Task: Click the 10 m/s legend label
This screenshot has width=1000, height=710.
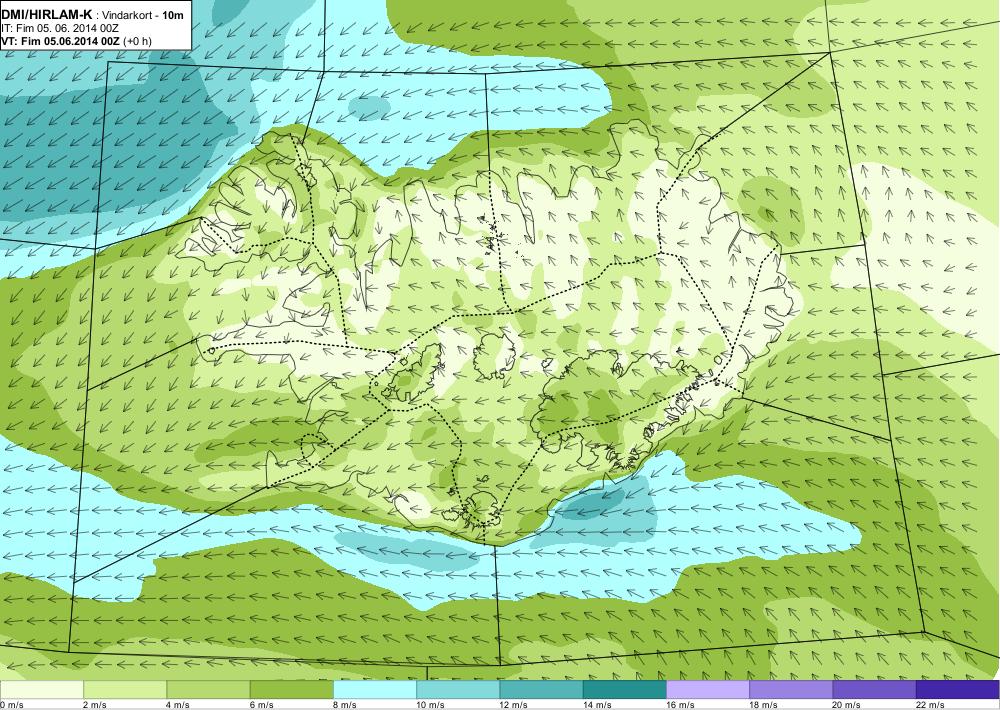Action: tap(430, 705)
